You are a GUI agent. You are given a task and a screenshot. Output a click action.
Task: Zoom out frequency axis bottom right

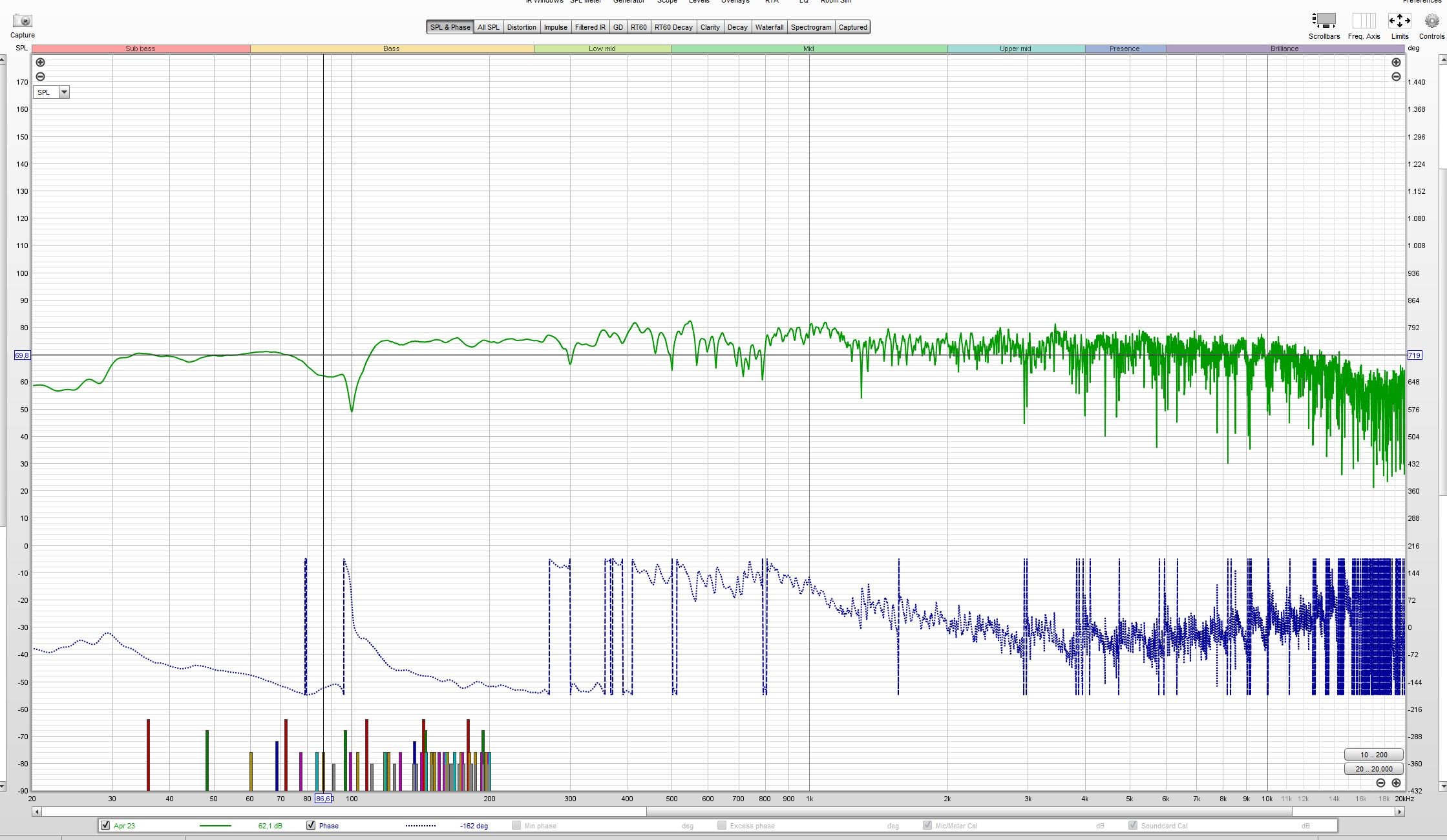pos(1380,782)
